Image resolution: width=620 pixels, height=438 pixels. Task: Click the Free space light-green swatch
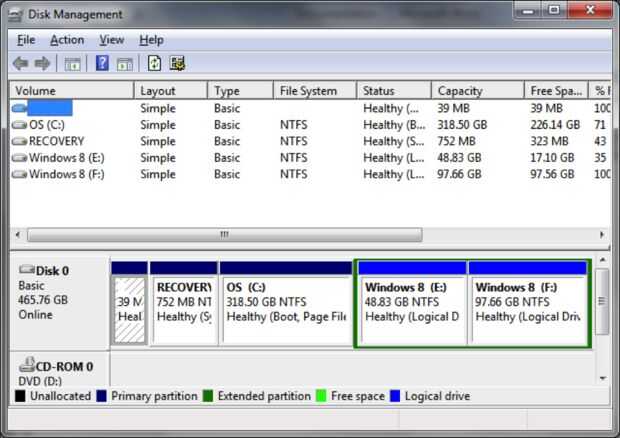pyautogui.click(x=321, y=396)
